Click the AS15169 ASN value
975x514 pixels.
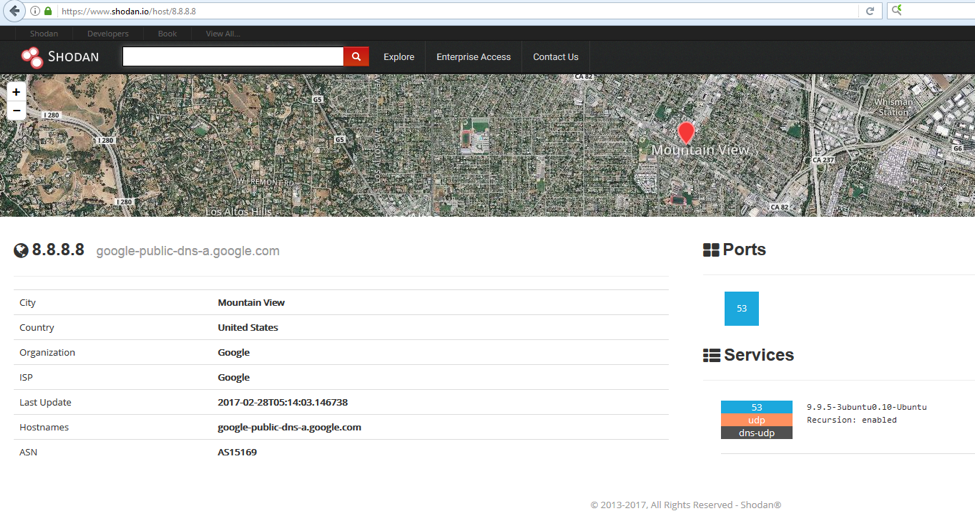pyautogui.click(x=237, y=452)
